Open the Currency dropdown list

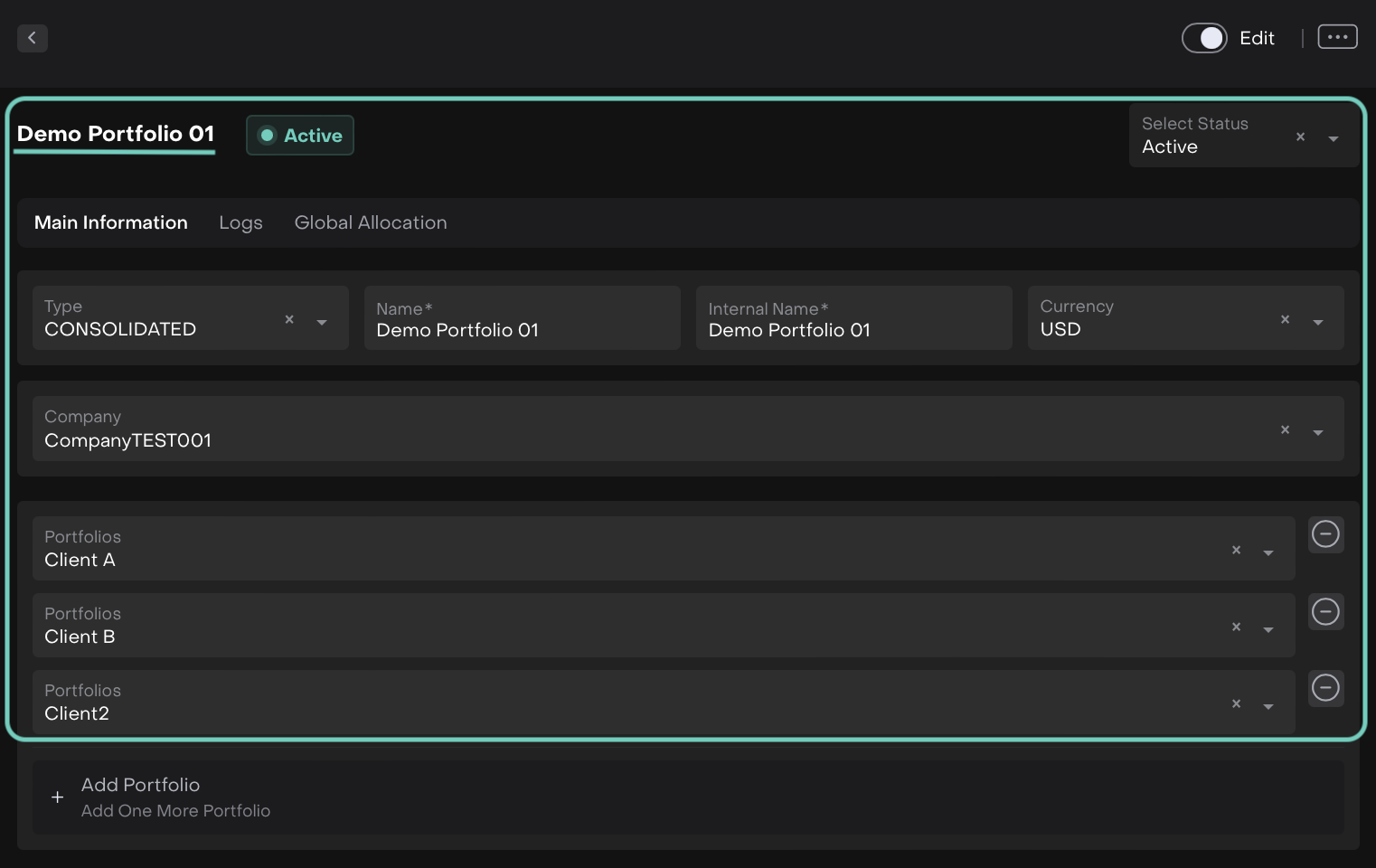point(1318,322)
